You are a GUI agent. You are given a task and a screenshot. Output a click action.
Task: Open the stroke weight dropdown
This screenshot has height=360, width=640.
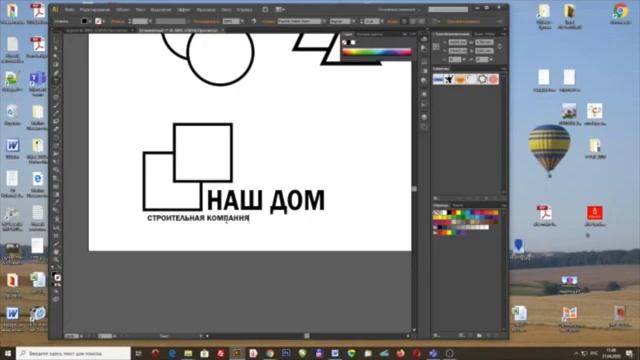(151, 21)
